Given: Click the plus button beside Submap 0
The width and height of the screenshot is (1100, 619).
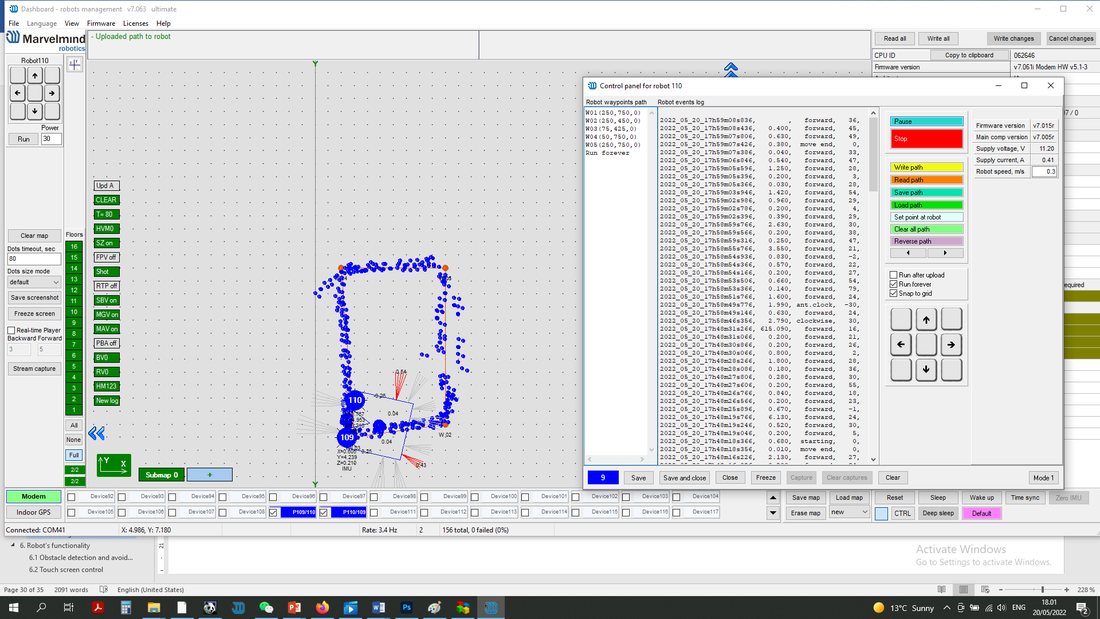Looking at the screenshot, I should click(x=209, y=475).
